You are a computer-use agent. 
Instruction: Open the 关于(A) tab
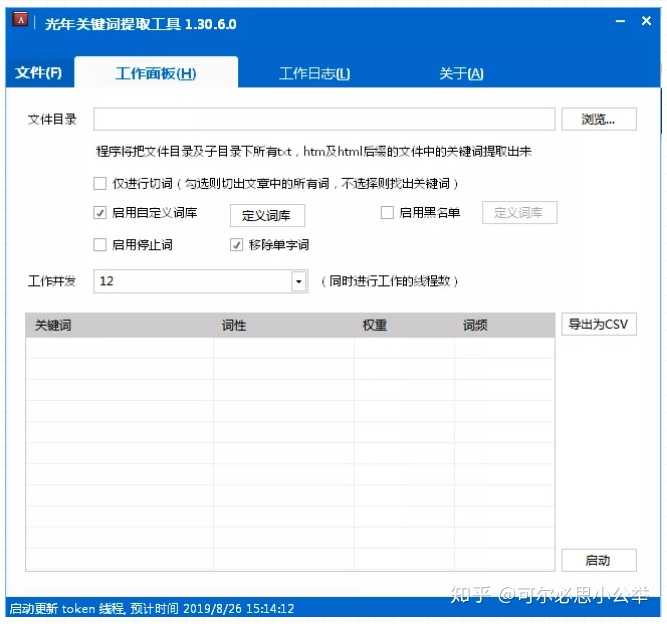coord(461,74)
